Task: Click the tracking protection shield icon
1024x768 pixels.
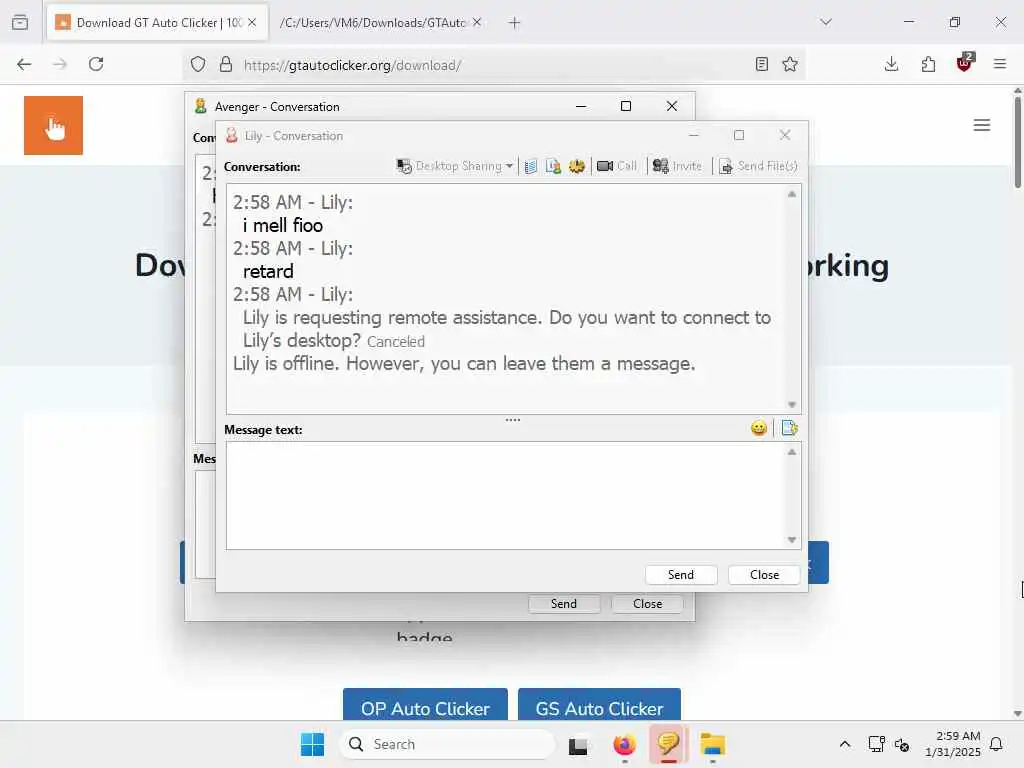Action: point(198,64)
